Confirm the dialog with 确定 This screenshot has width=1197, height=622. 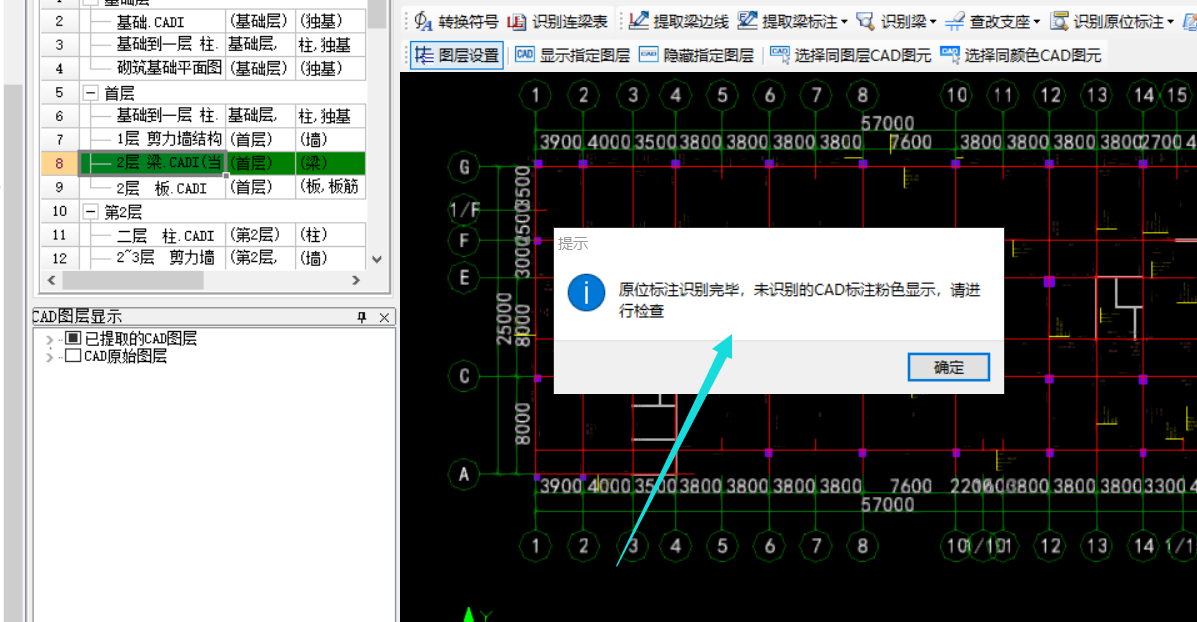coord(948,367)
